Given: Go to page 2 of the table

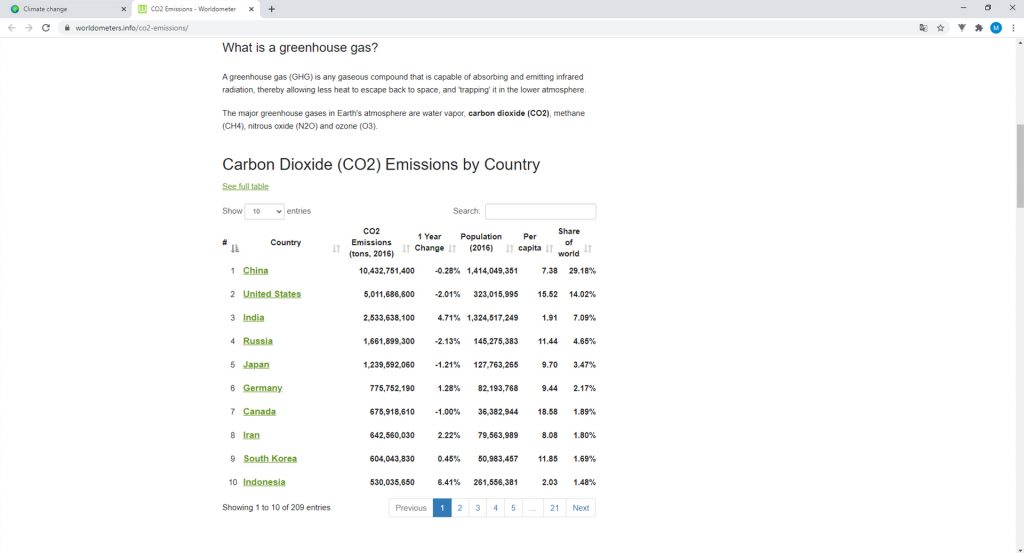Looking at the screenshot, I should [x=460, y=508].
